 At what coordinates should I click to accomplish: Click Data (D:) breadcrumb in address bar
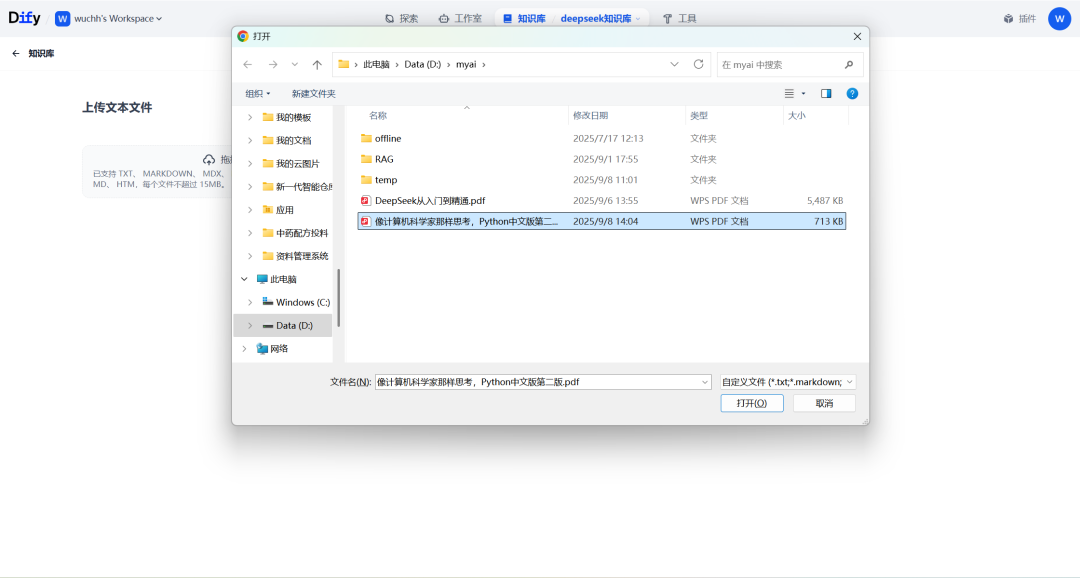click(x=422, y=64)
